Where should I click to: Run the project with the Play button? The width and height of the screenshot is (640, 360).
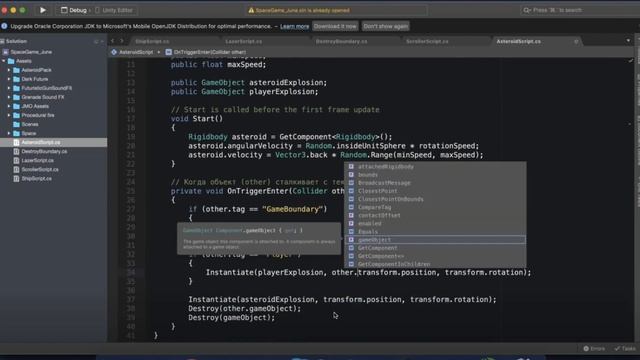tap(42, 10)
